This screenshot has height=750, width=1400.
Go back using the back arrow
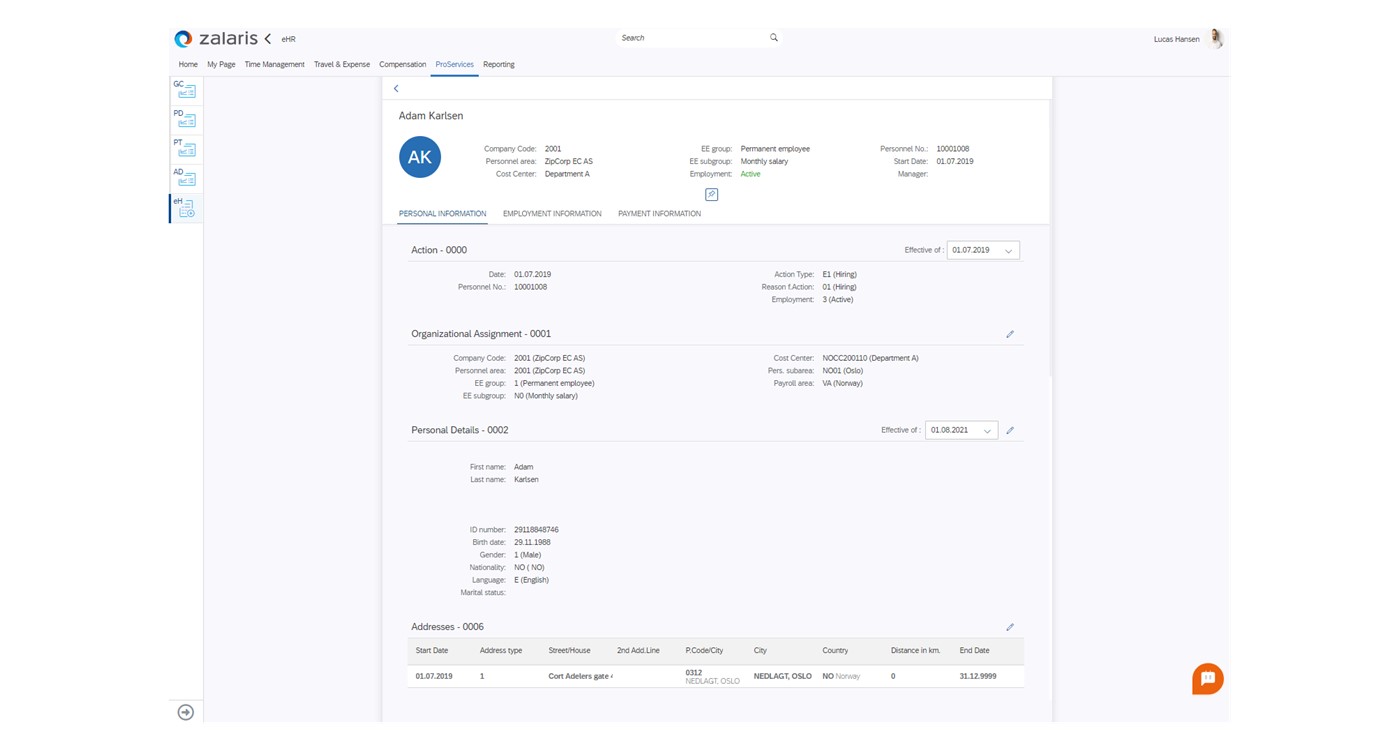tap(396, 89)
